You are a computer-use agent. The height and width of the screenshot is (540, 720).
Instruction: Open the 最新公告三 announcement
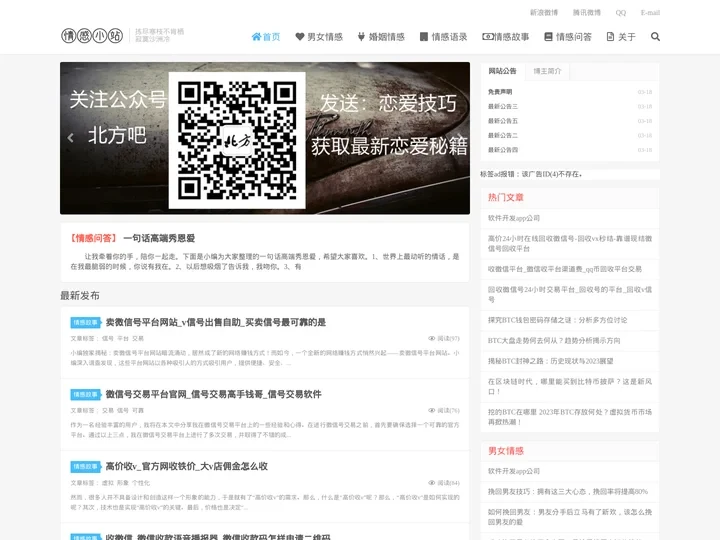(502, 106)
